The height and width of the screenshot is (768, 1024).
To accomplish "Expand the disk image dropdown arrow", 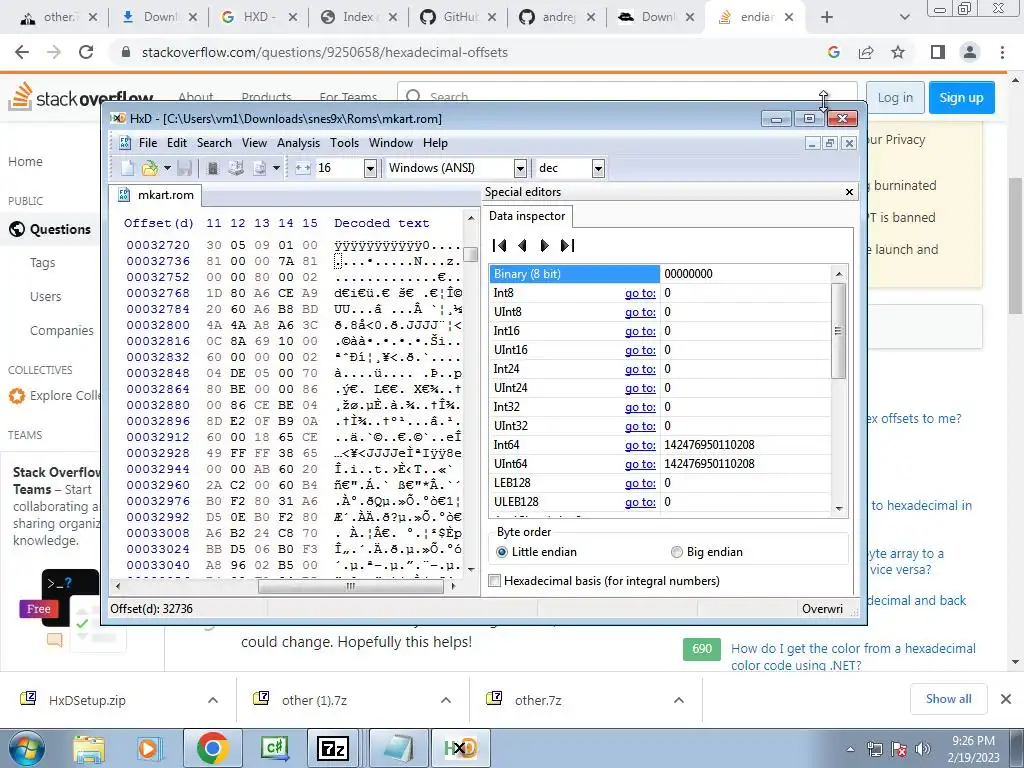I will pyautogui.click(x=276, y=168).
